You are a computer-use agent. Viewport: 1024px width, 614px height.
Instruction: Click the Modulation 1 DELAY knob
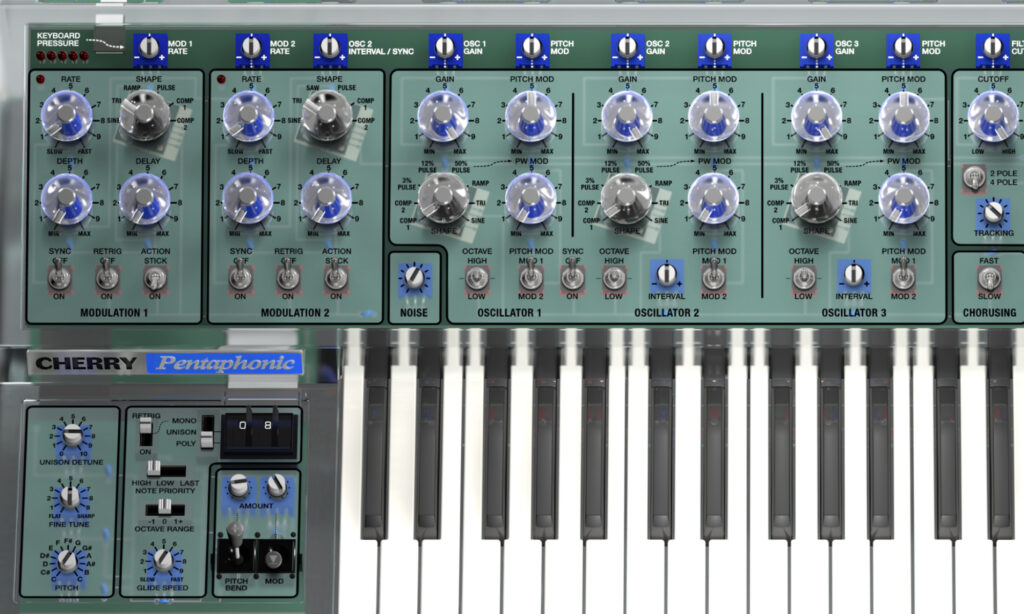coord(144,198)
